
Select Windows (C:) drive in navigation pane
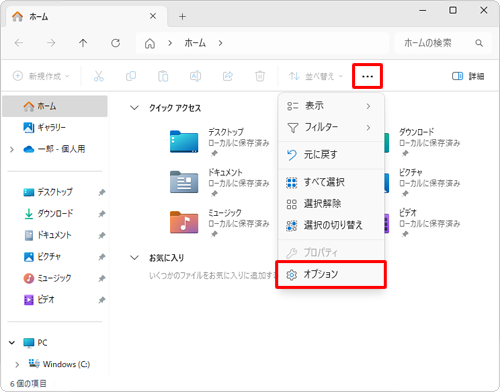click(x=55, y=364)
